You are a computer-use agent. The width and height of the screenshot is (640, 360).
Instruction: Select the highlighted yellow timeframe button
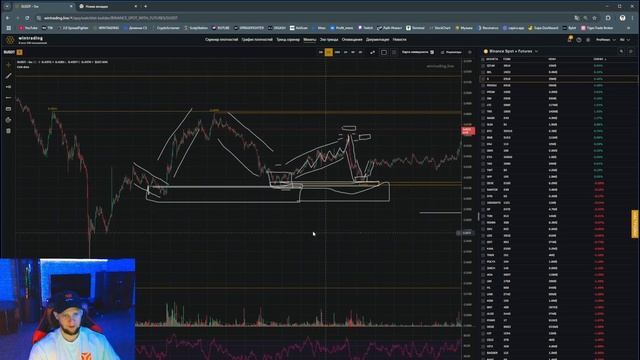tap(329, 52)
